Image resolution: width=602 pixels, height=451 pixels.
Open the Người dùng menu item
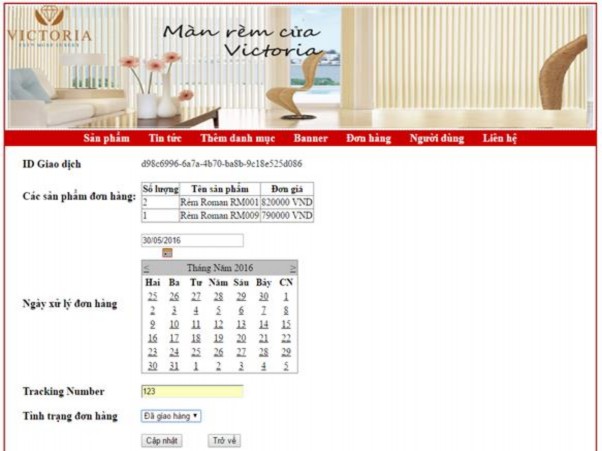click(437, 138)
